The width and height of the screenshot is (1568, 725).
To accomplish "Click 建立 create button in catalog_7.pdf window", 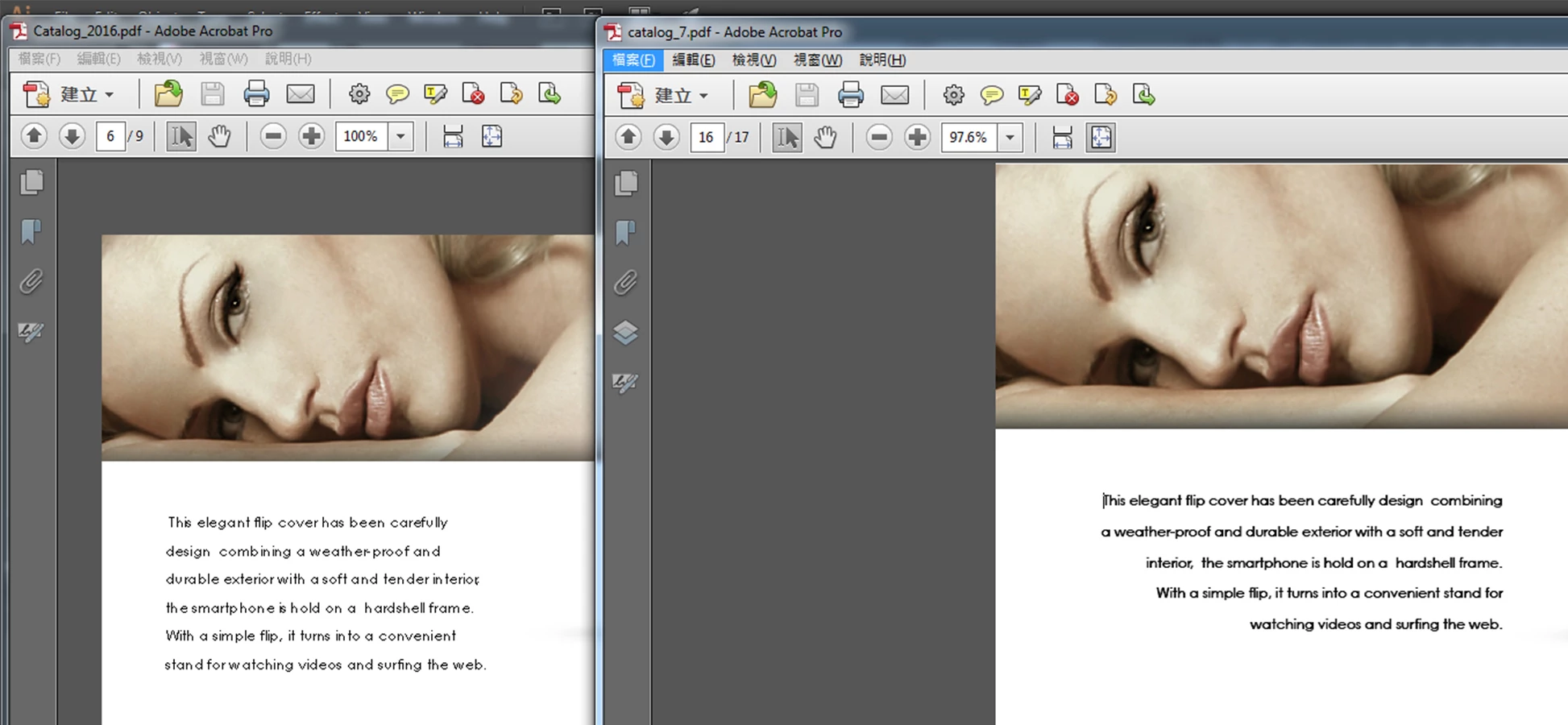I will pyautogui.click(x=663, y=95).
